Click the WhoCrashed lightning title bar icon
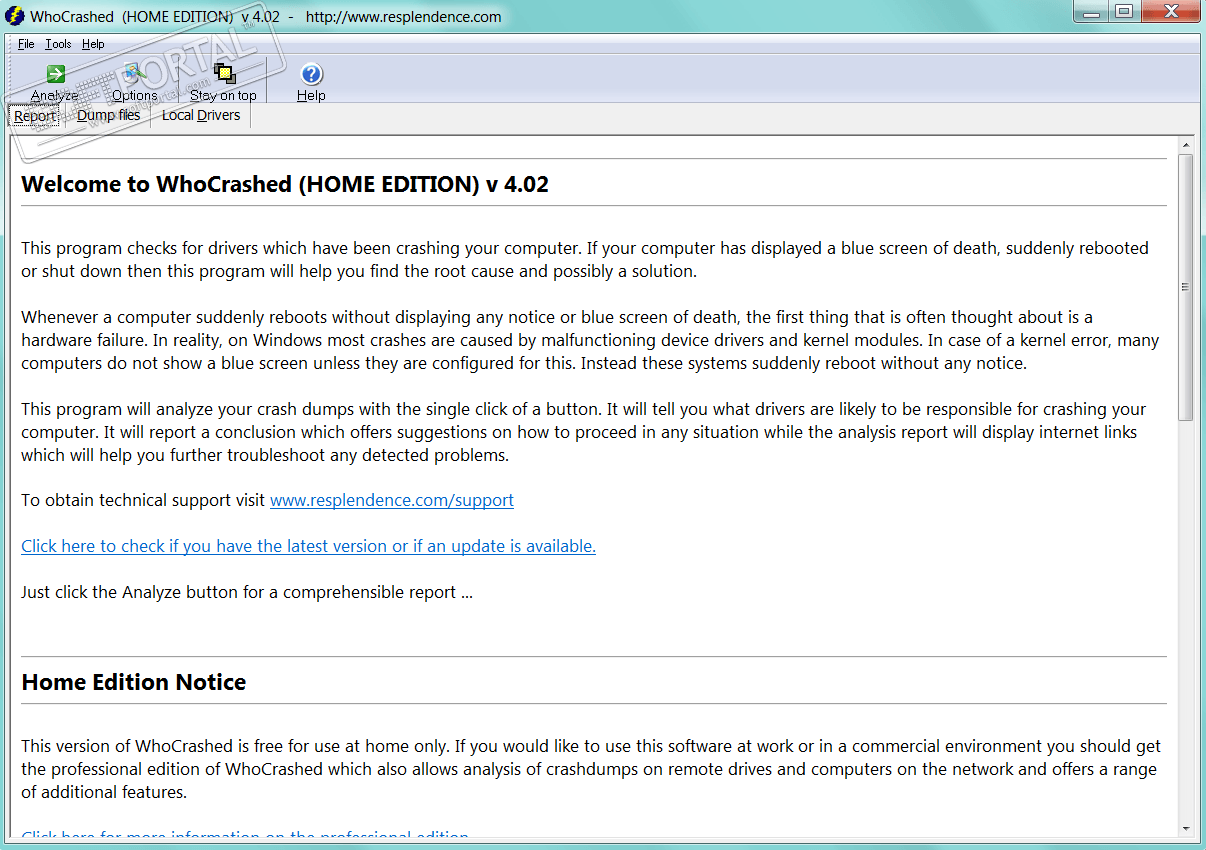Viewport: 1206px width, 850px height. [x=15, y=16]
